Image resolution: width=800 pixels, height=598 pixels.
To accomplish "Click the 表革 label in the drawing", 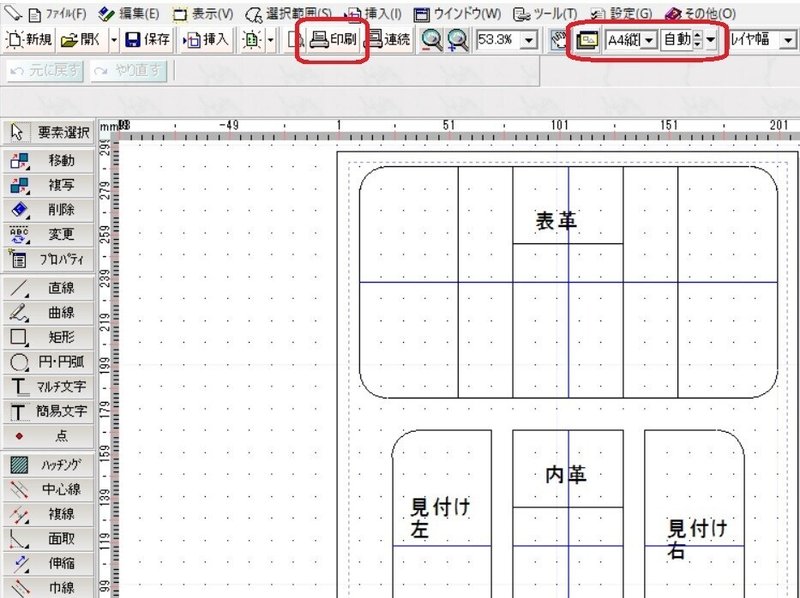I will tap(557, 221).
